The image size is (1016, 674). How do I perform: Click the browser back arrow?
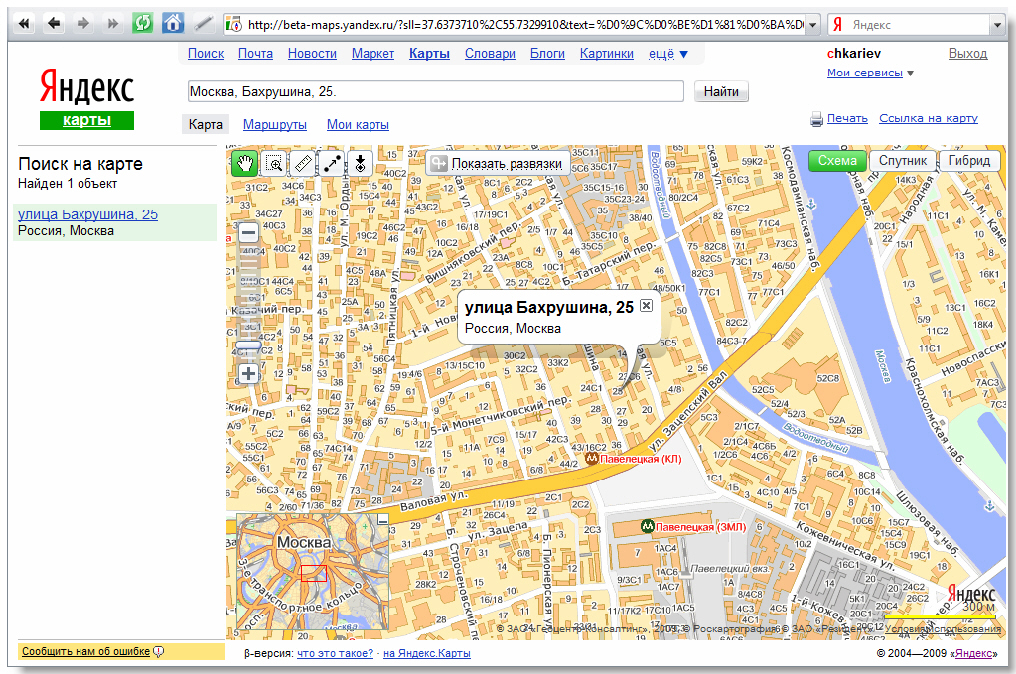tap(54, 24)
